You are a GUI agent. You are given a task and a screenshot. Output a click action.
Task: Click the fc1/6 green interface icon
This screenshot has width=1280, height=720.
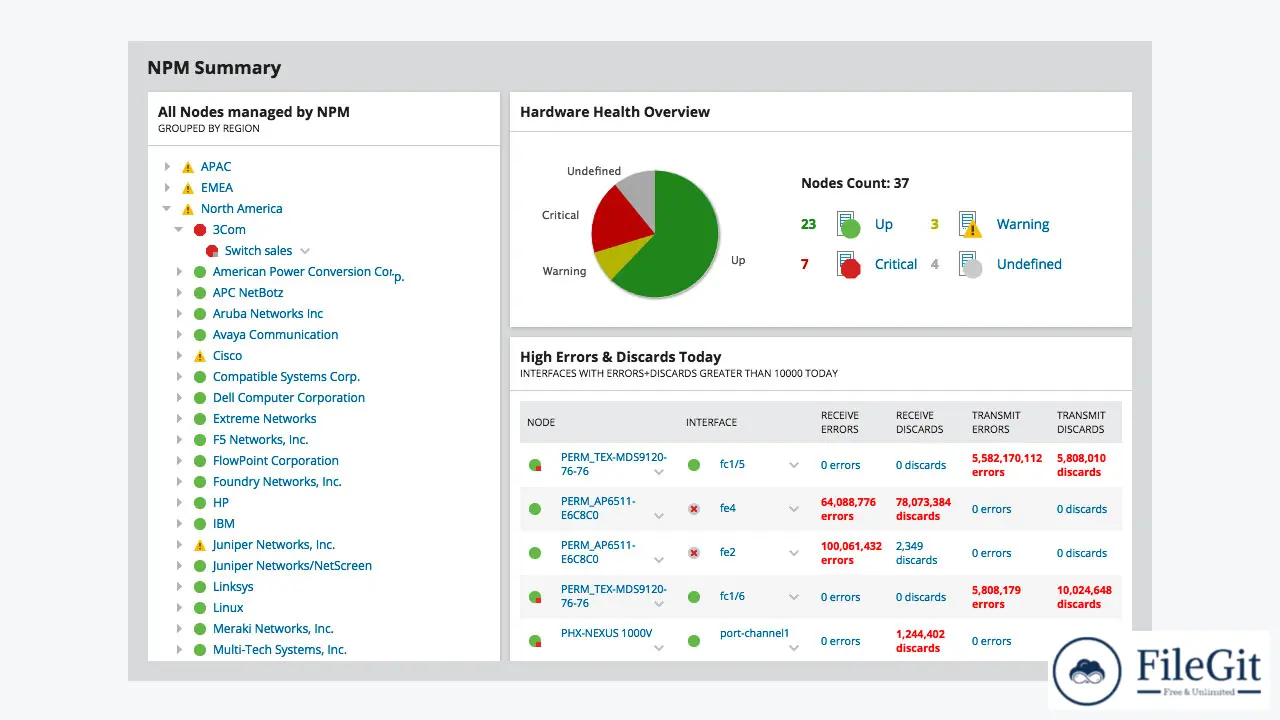click(x=694, y=597)
